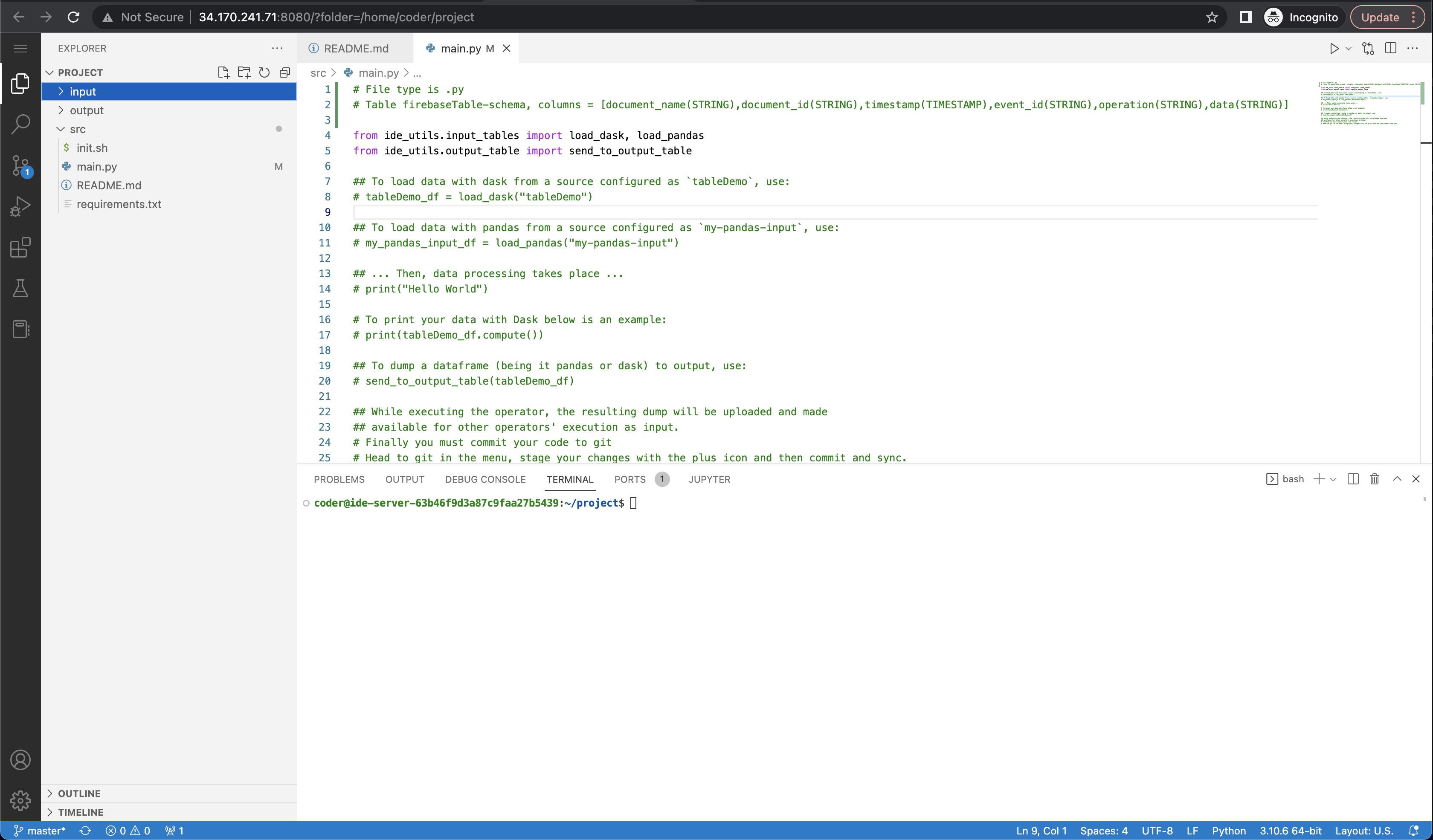The height and width of the screenshot is (840, 1433).
Task: Open the Testing flask icon
Action: pos(20,288)
